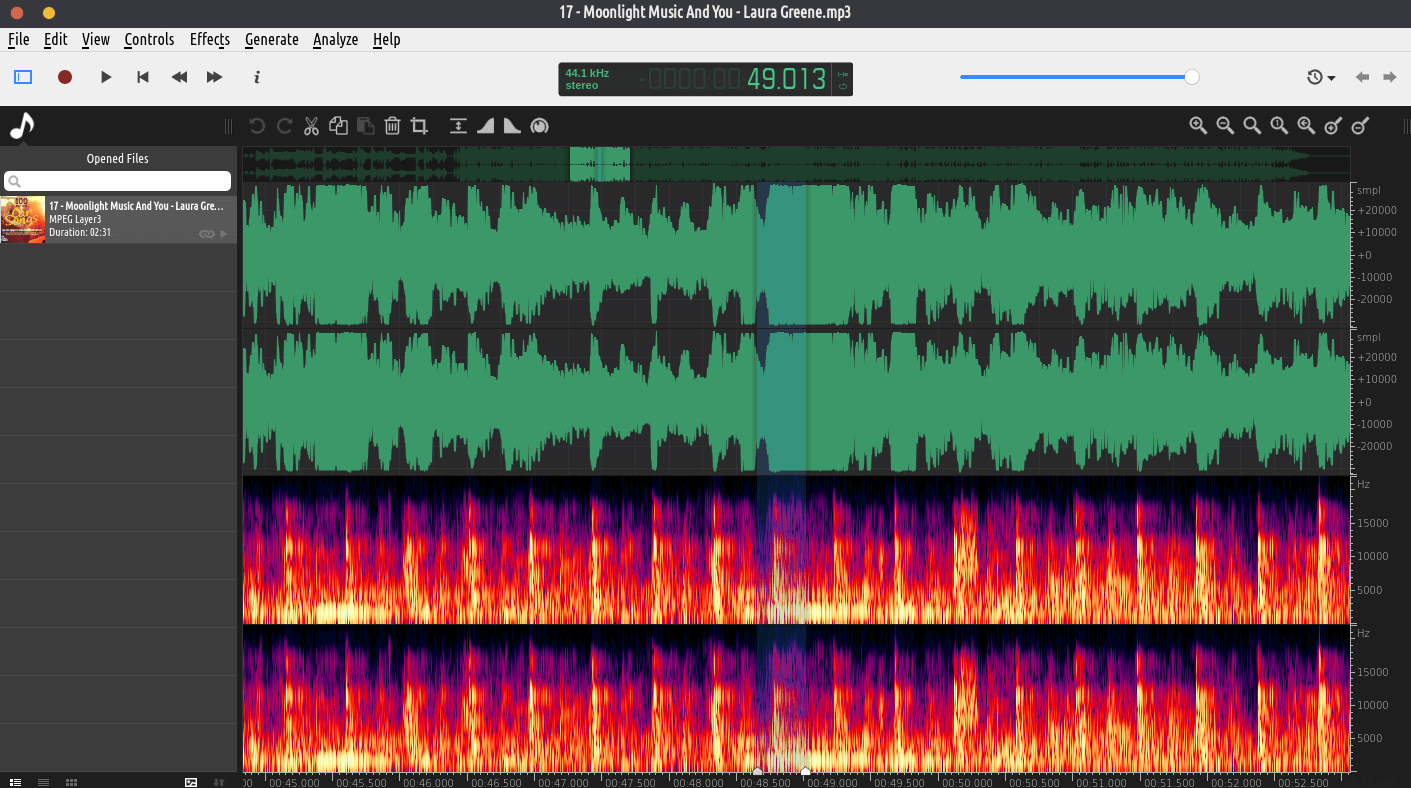Click the right selection marker on the time ruler
1411x788 pixels.
[x=805, y=771]
